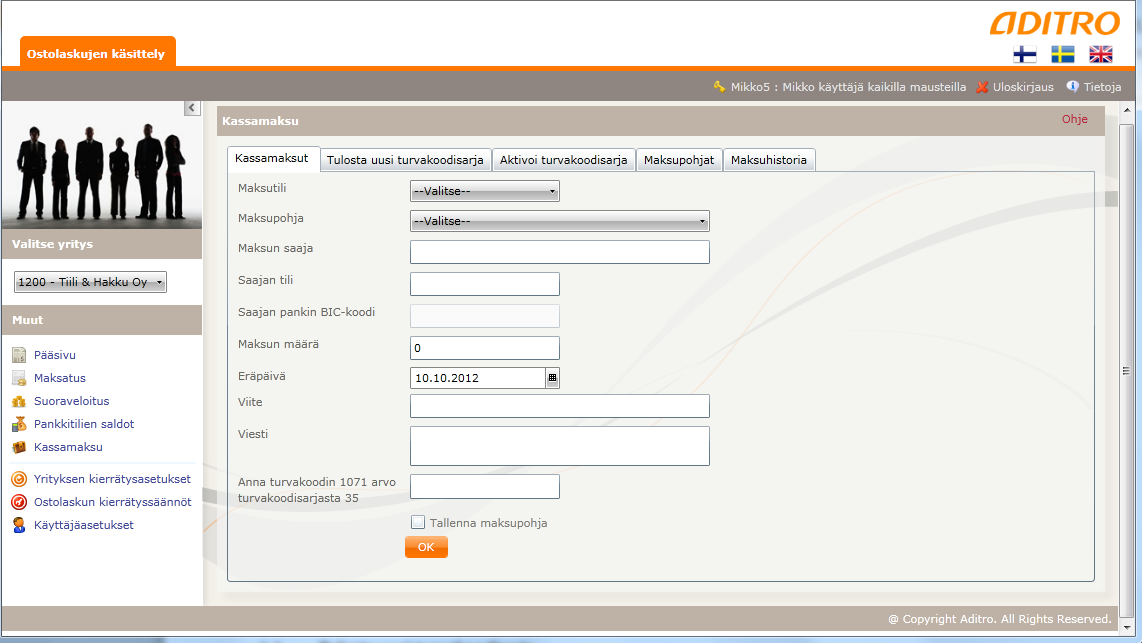The width and height of the screenshot is (1142, 643).
Task: Click the Uloskirjaus logout link
Action: pyautogui.click(x=1023, y=87)
